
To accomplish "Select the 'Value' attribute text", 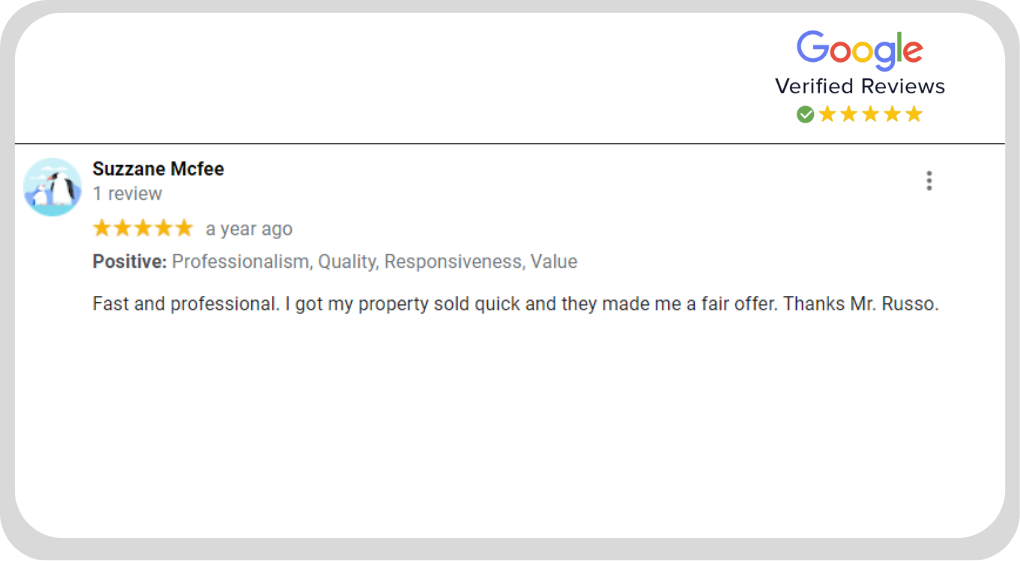I will click(554, 262).
